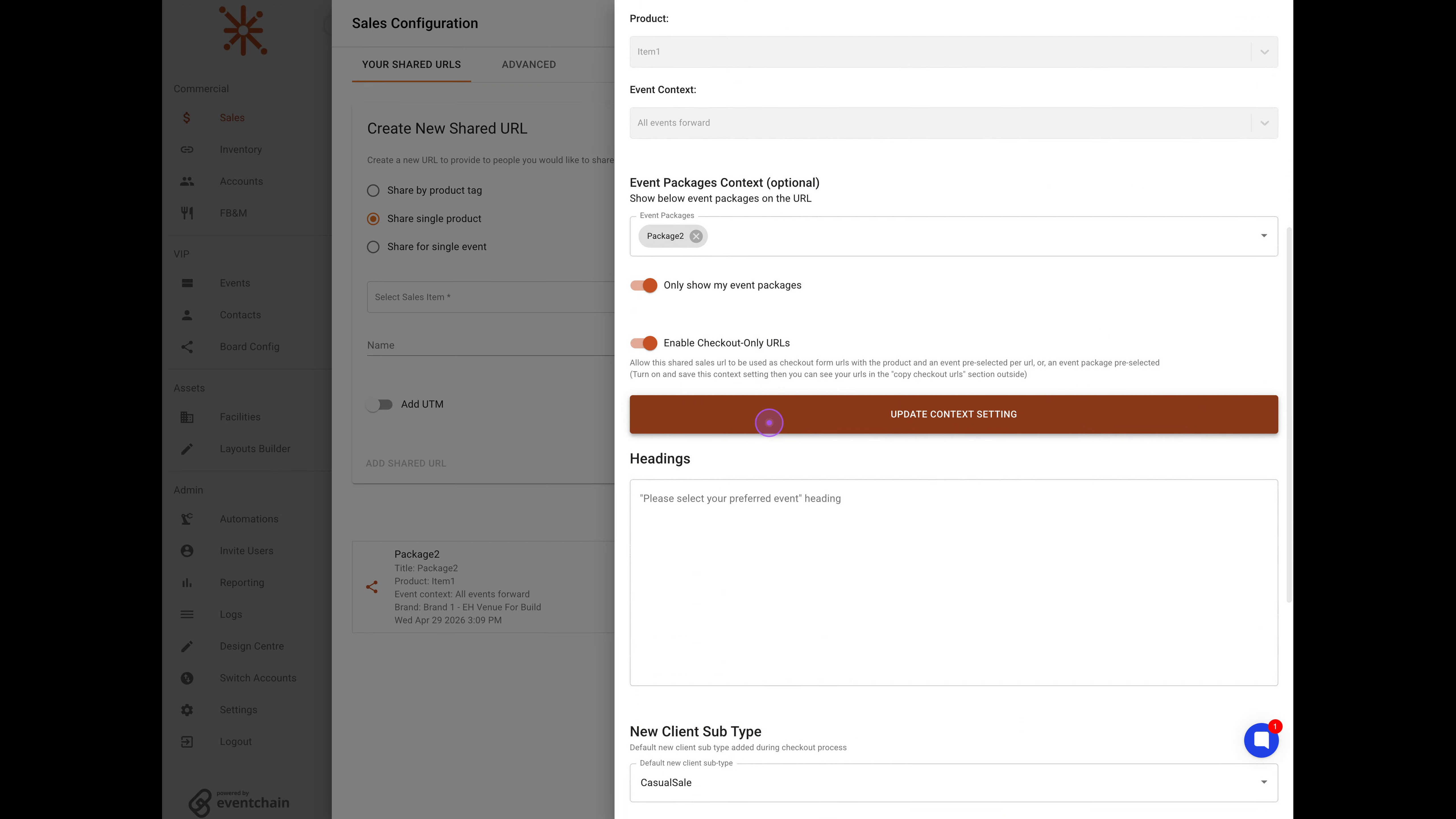
Task: Open Accounts via the people icon
Action: (187, 181)
